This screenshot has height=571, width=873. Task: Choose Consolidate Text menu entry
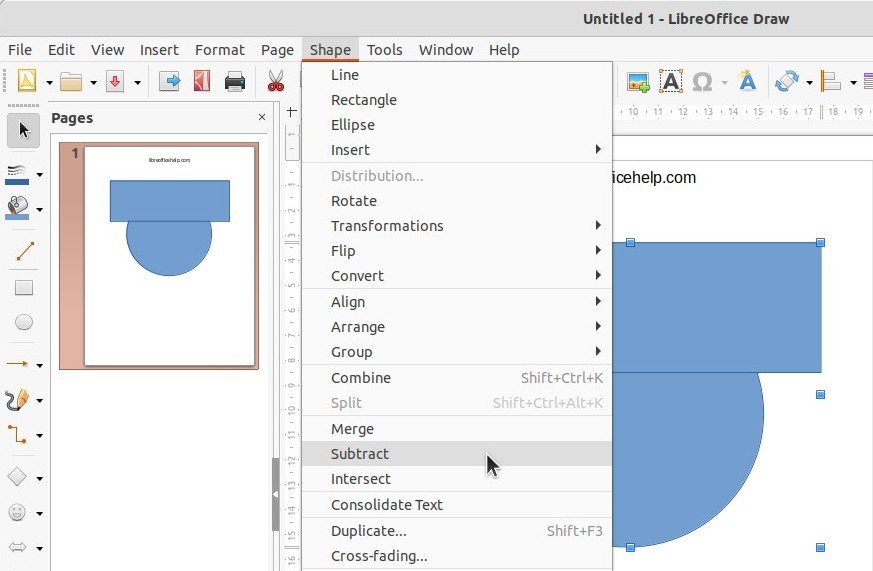point(457,505)
